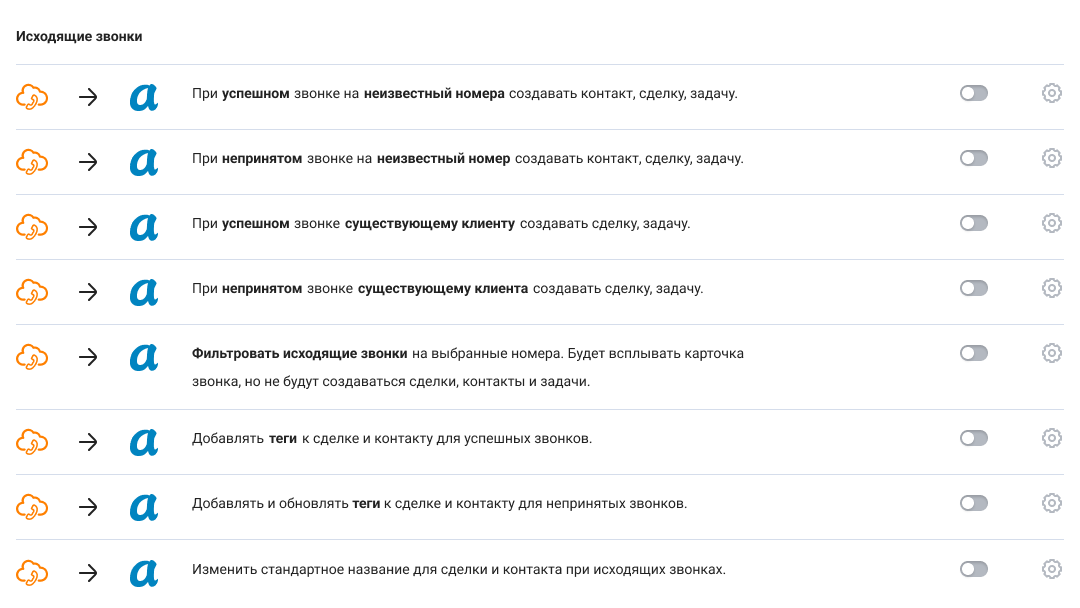Switch on successful call to existing client rule
Screen dimensions: 1080x608
click(973, 223)
